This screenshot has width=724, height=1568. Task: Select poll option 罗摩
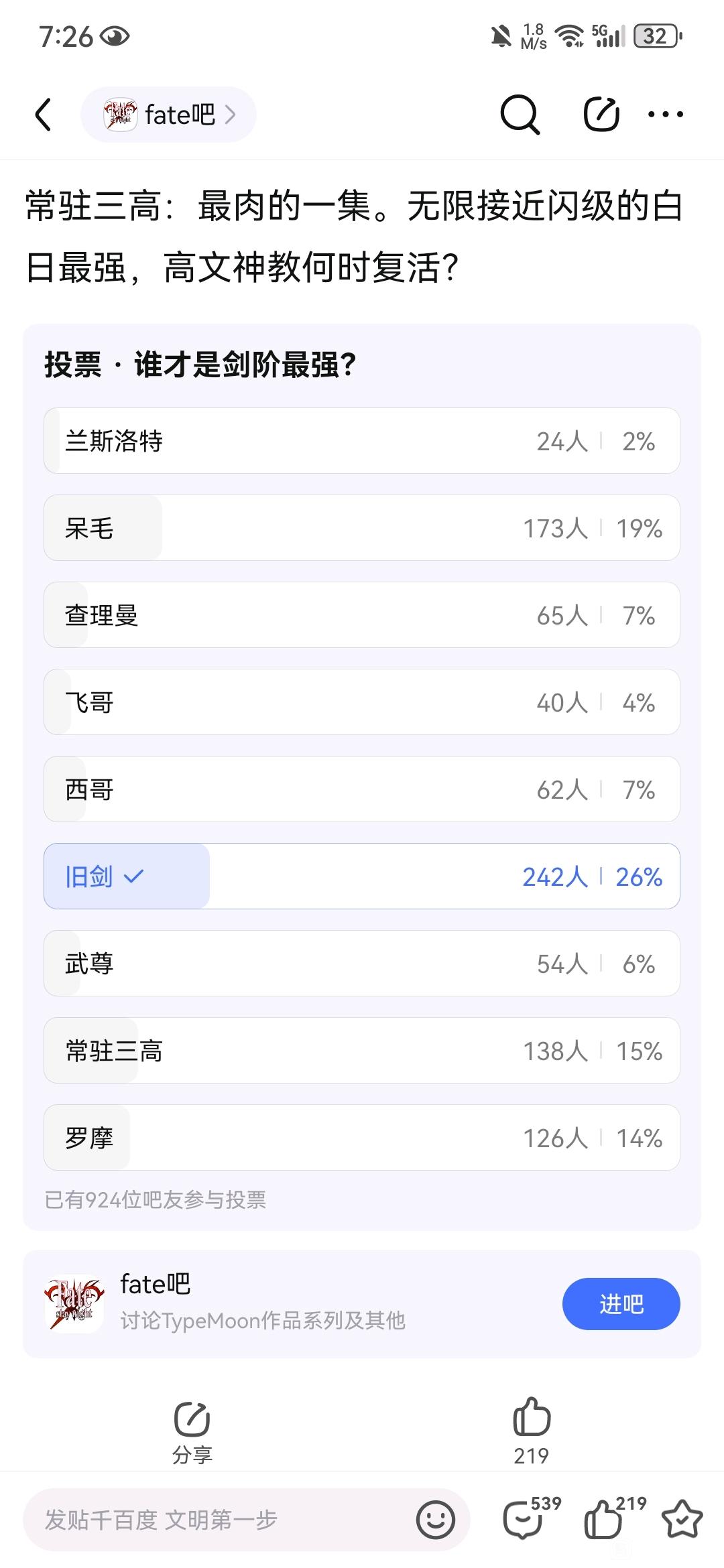coord(362,1138)
